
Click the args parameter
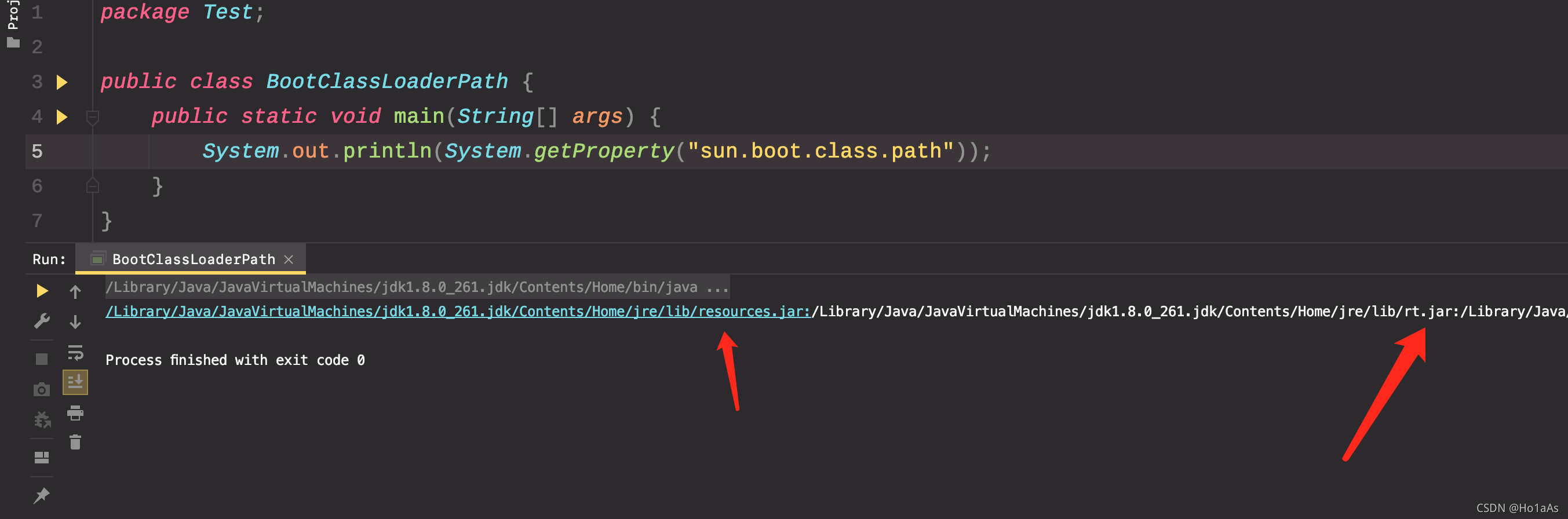pos(598,116)
